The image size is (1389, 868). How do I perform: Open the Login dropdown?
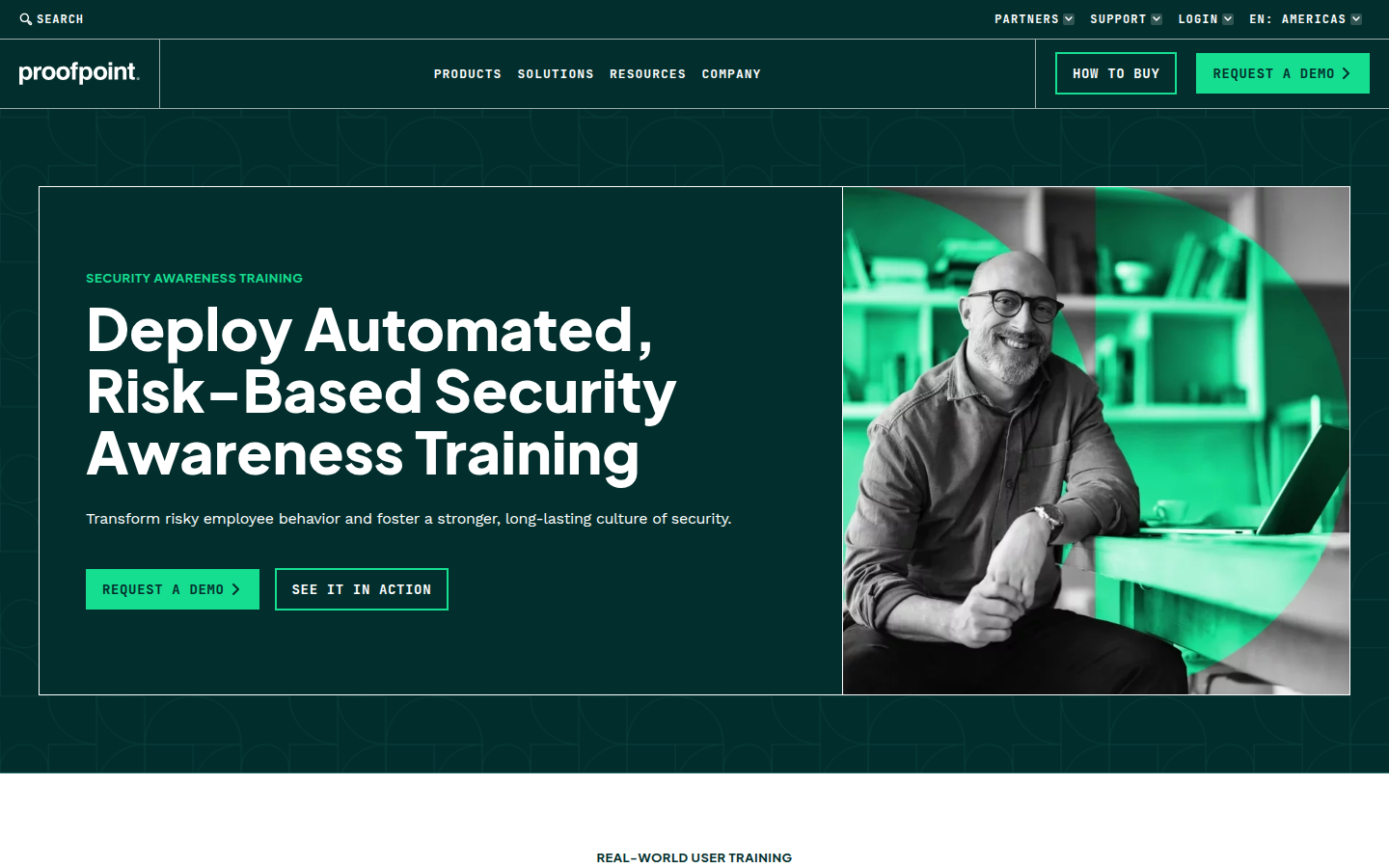click(x=1206, y=19)
